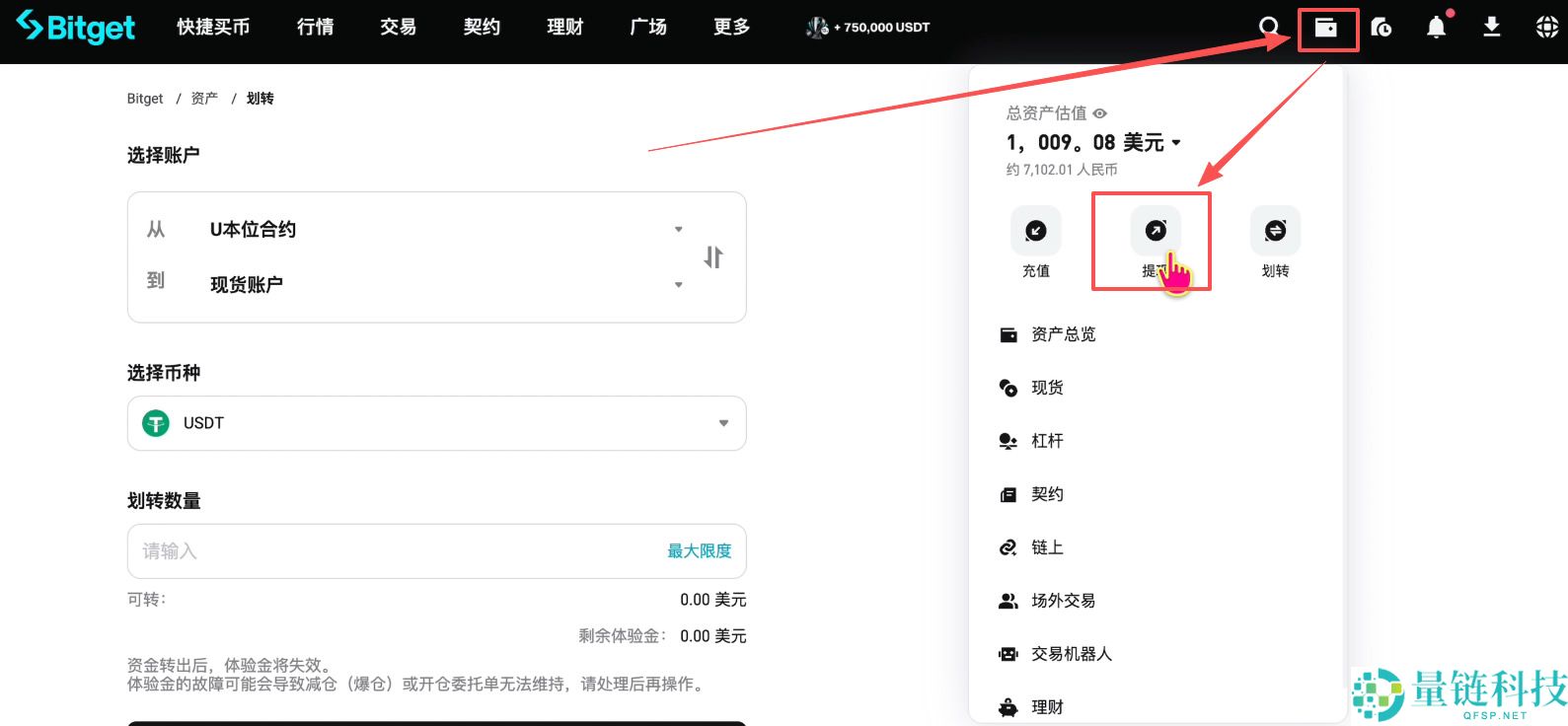Screen dimensions: 1568x726
Task: Open 更多 in the top navigation
Action: [732, 27]
